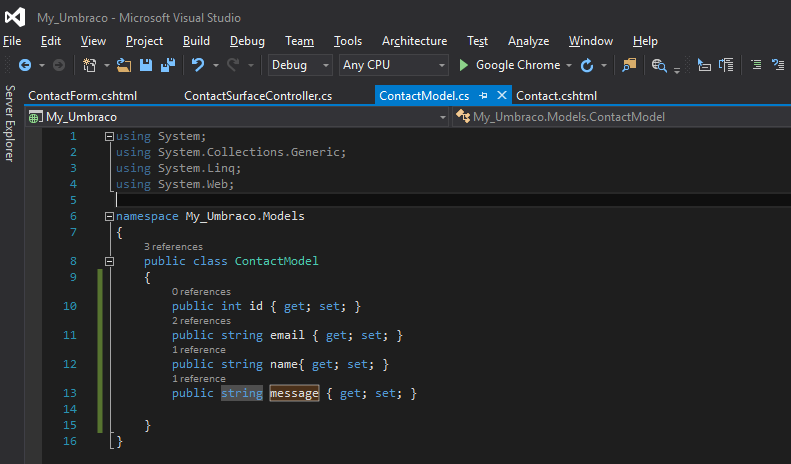Switch to the ContactSurfaceController.cs tab
Screen dimensions: 791x464
click(258, 96)
